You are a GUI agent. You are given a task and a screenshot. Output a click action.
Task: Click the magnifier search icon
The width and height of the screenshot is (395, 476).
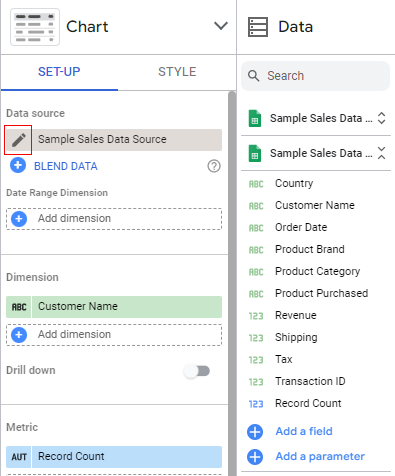(253, 76)
